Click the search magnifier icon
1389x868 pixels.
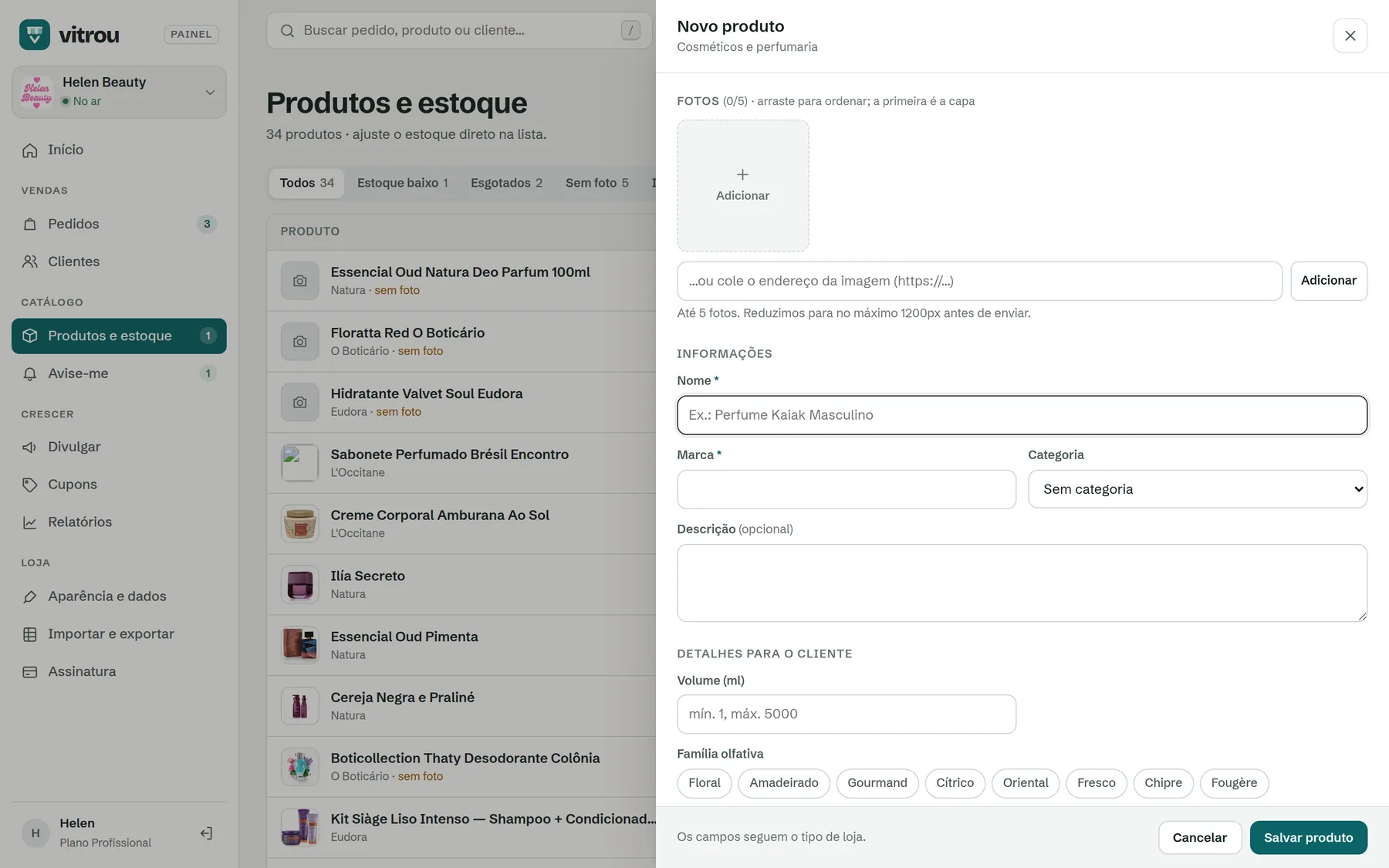pyautogui.click(x=287, y=31)
